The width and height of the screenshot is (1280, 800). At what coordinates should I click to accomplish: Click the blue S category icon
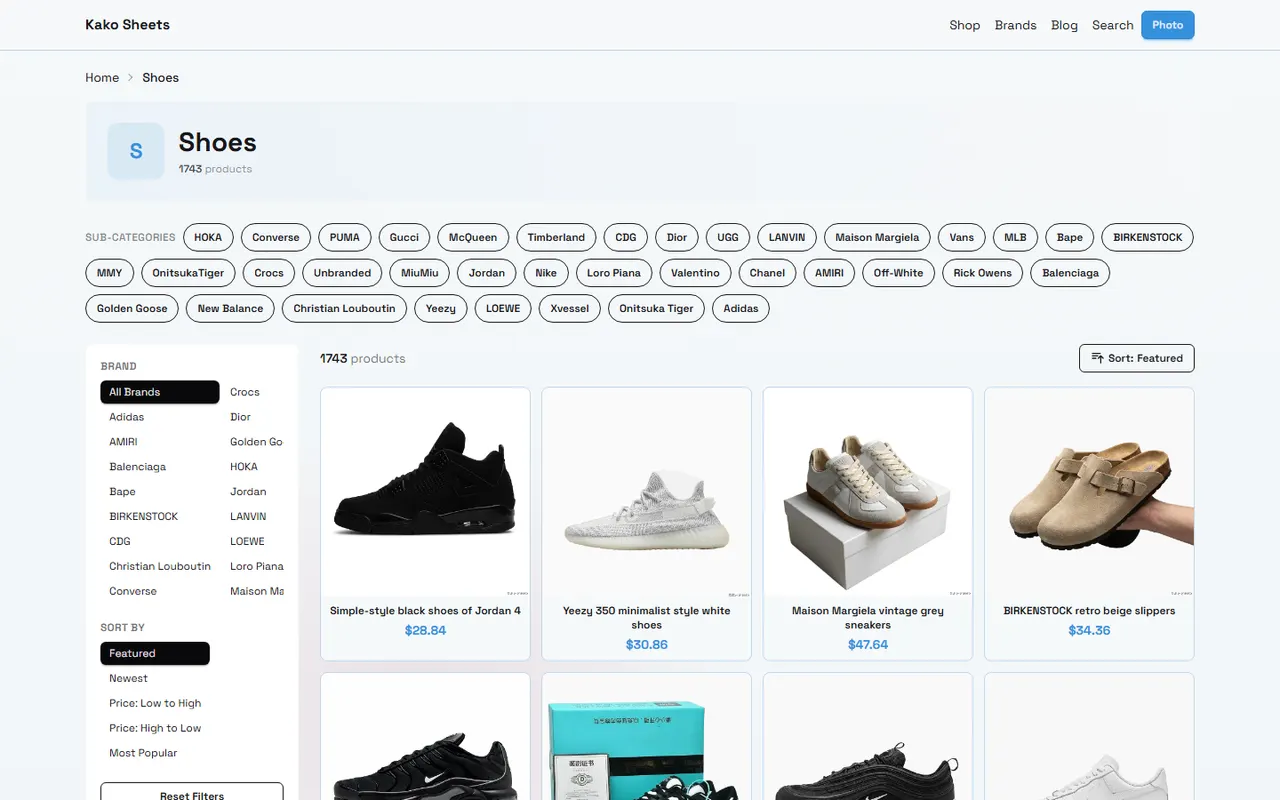click(136, 151)
